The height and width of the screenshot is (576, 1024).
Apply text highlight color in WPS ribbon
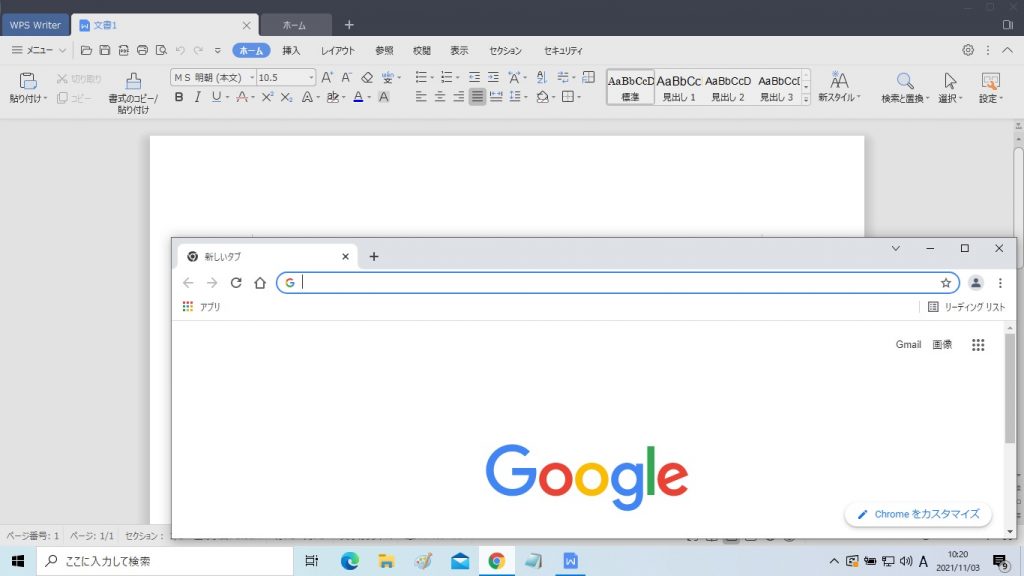(x=333, y=97)
